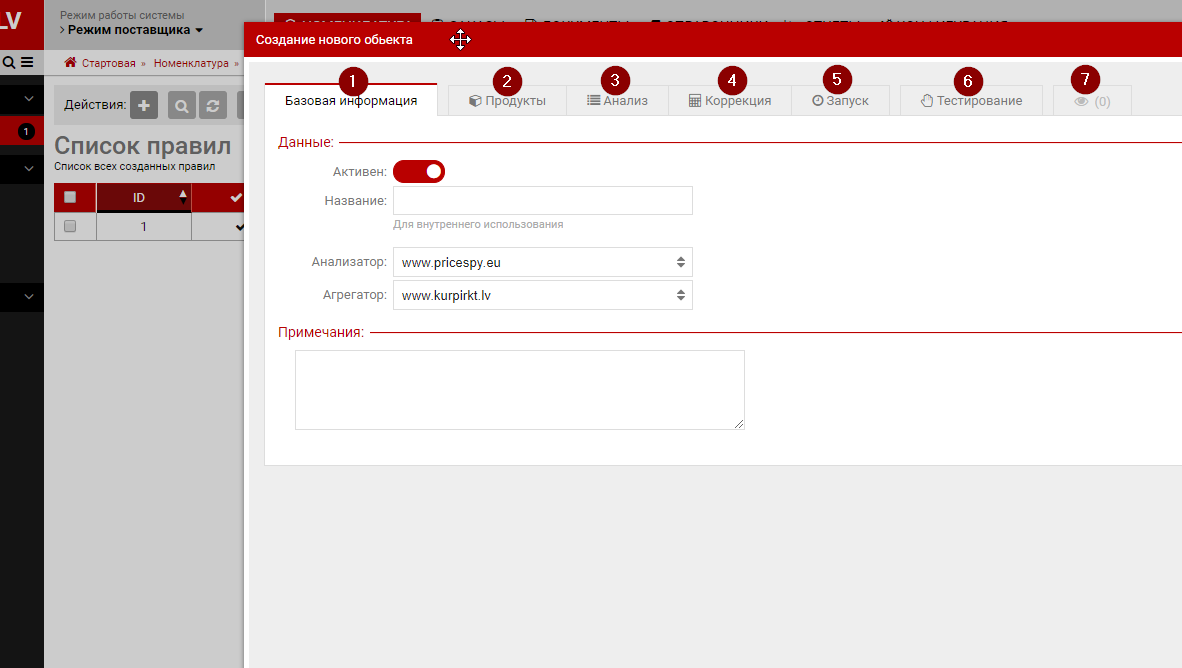Click the refresh arrows icon in Actions
The image size is (1182, 668).
pyautogui.click(x=213, y=105)
